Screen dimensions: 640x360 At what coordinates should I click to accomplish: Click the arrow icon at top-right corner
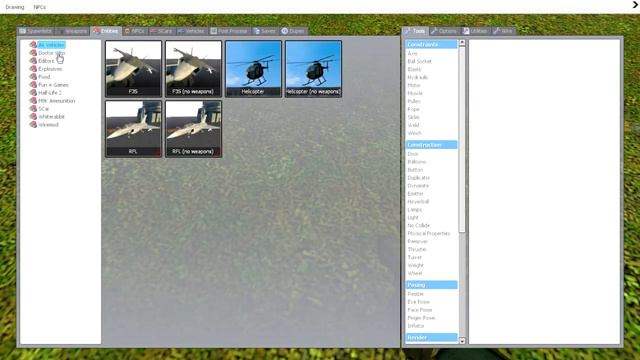[x=635, y=5]
